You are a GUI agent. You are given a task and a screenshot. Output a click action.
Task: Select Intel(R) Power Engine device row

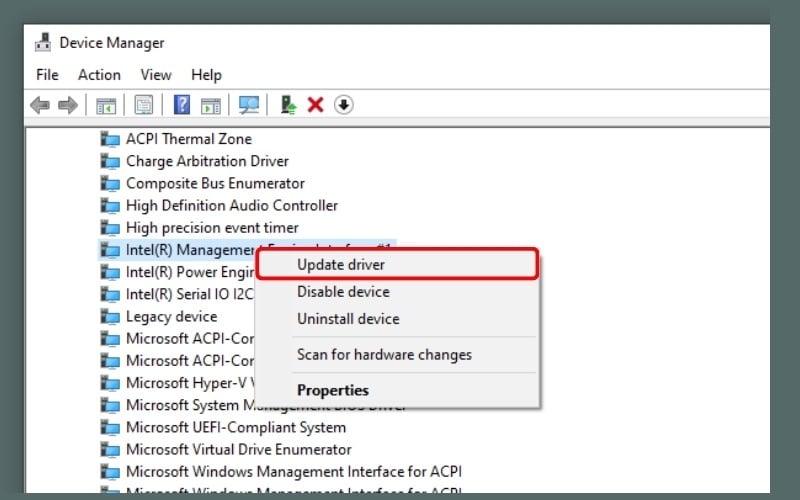click(190, 272)
